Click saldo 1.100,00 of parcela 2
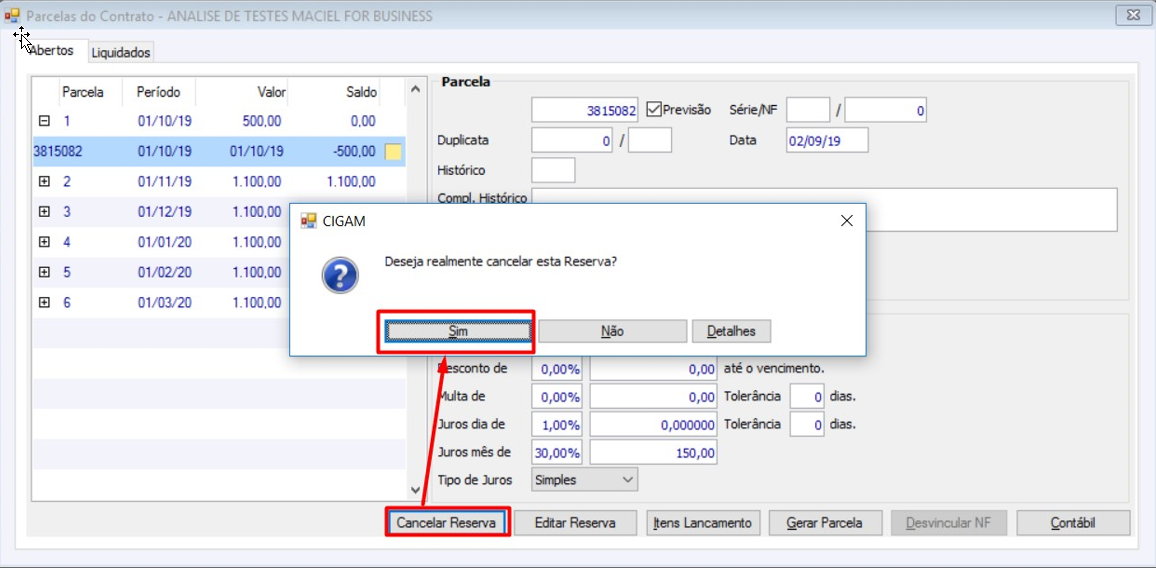 click(350, 181)
